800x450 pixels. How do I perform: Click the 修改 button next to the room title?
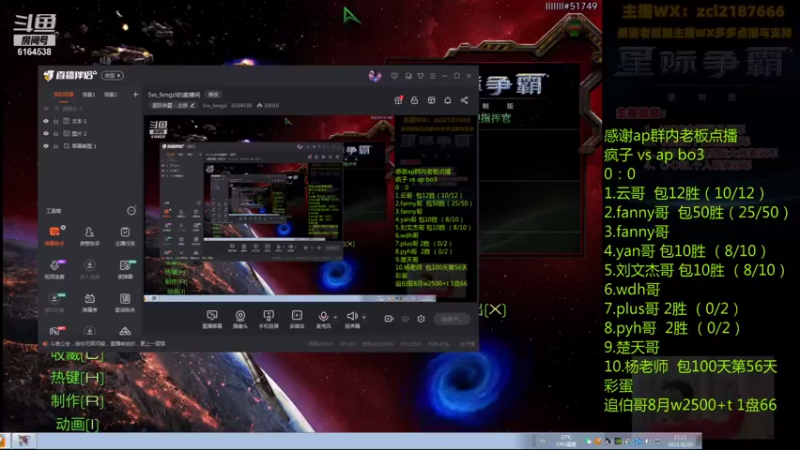coord(213,94)
